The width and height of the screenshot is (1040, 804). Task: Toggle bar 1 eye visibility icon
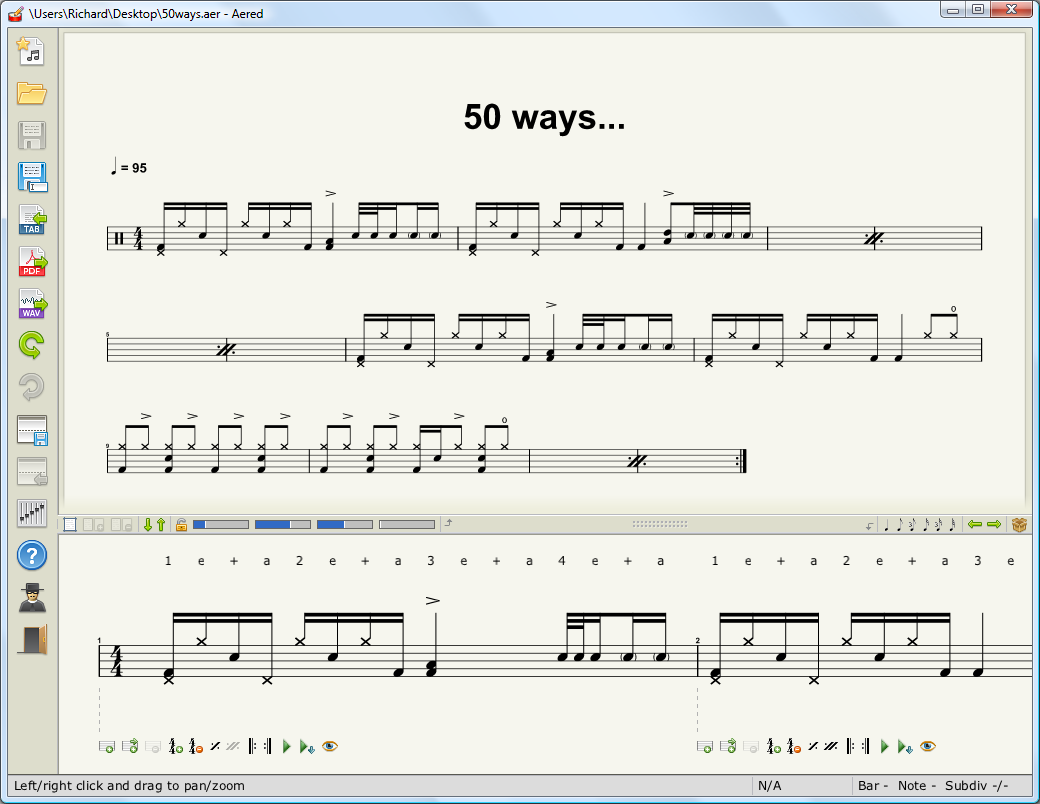(330, 746)
